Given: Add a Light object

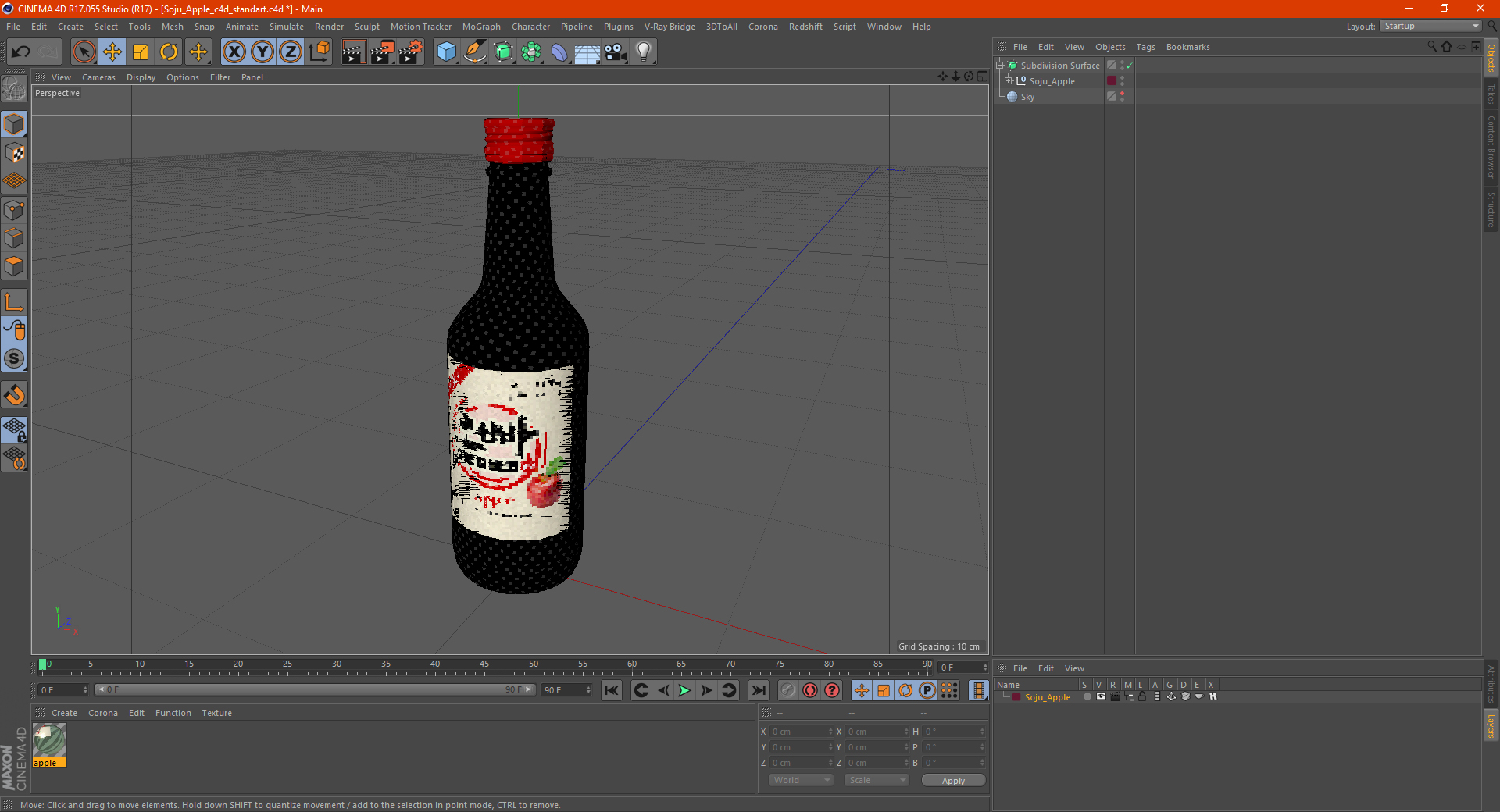Looking at the screenshot, I should pos(644,52).
